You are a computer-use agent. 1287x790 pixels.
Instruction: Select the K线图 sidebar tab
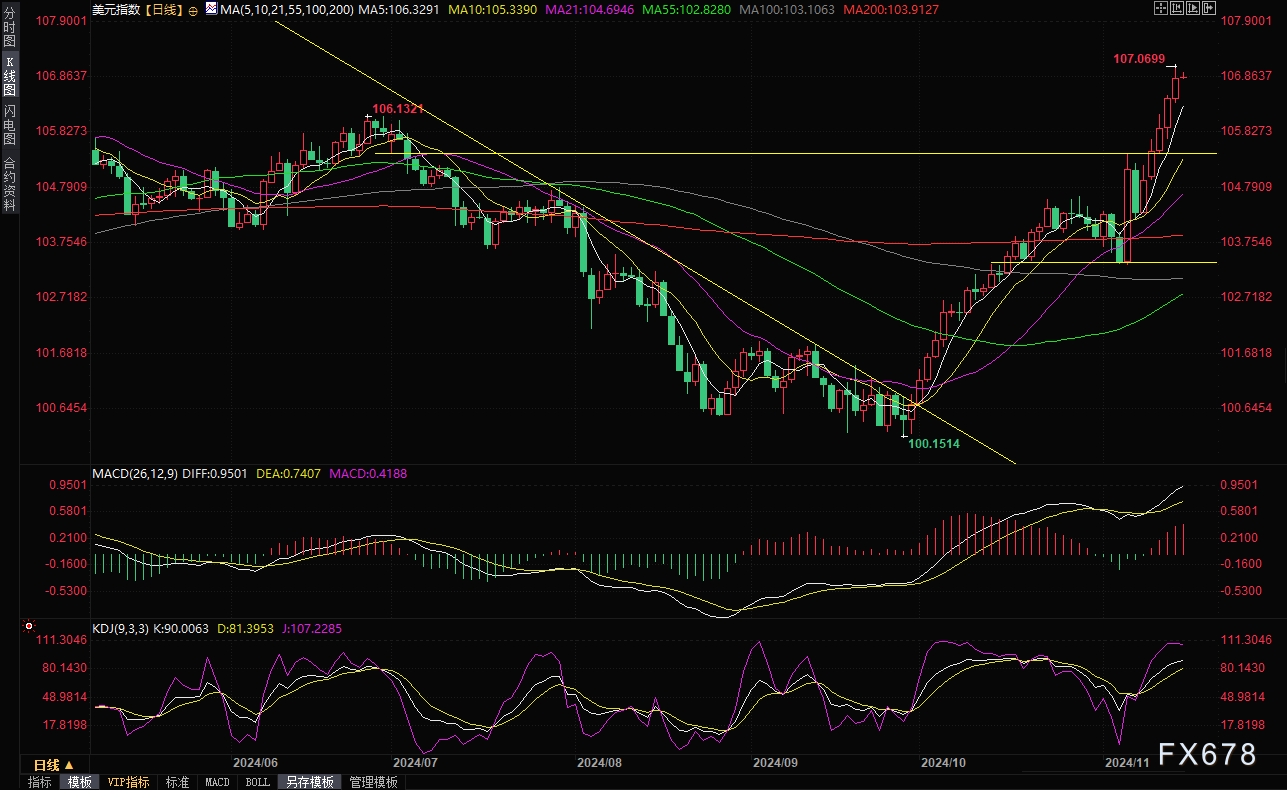coord(10,75)
